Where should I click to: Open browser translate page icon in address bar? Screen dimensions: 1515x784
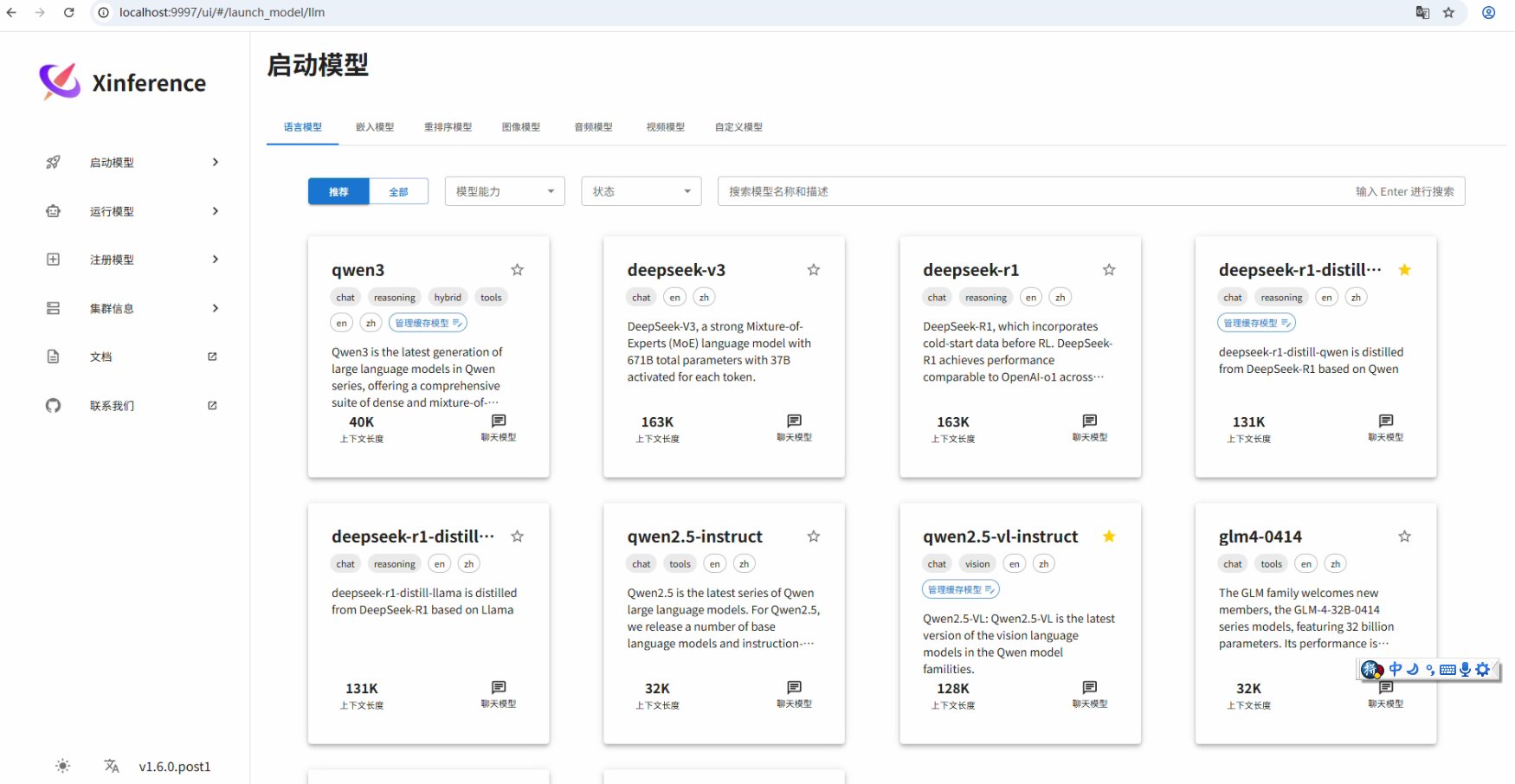tap(1422, 12)
